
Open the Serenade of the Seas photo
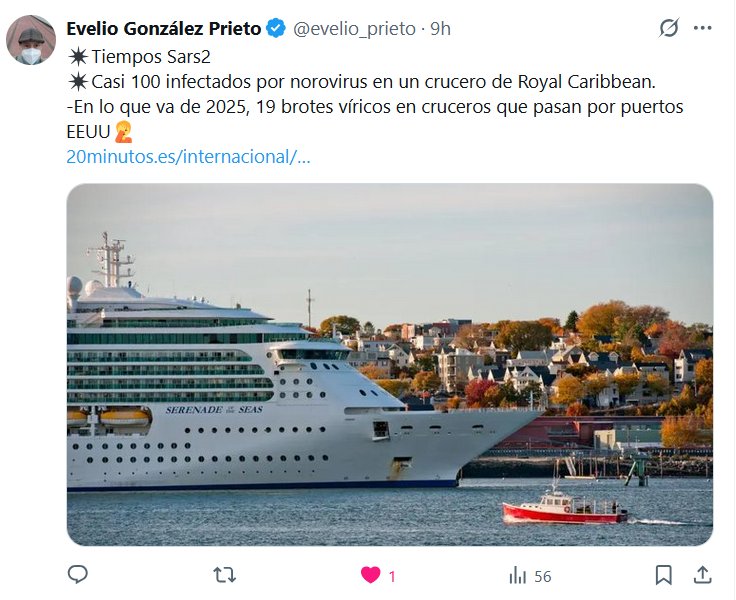point(389,365)
